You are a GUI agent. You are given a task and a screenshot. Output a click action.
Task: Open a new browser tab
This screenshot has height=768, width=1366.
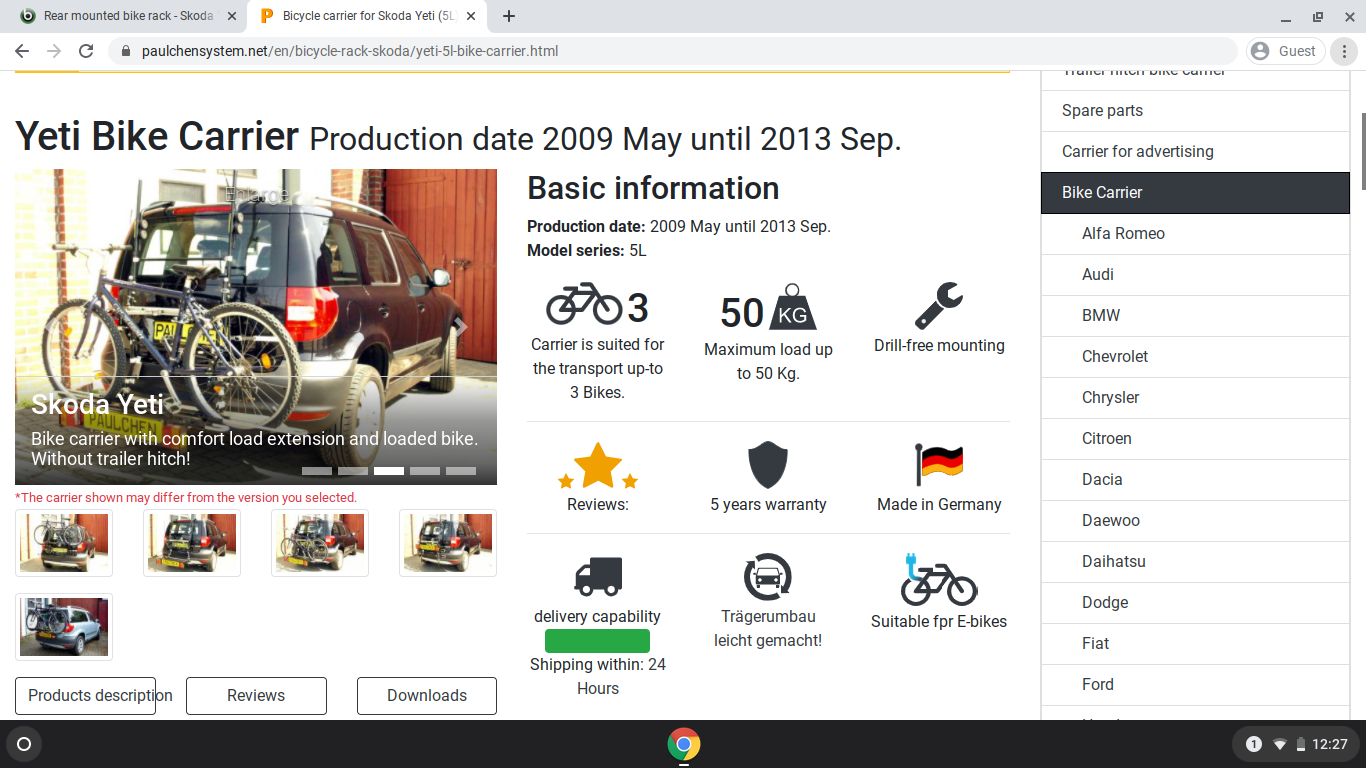click(509, 16)
